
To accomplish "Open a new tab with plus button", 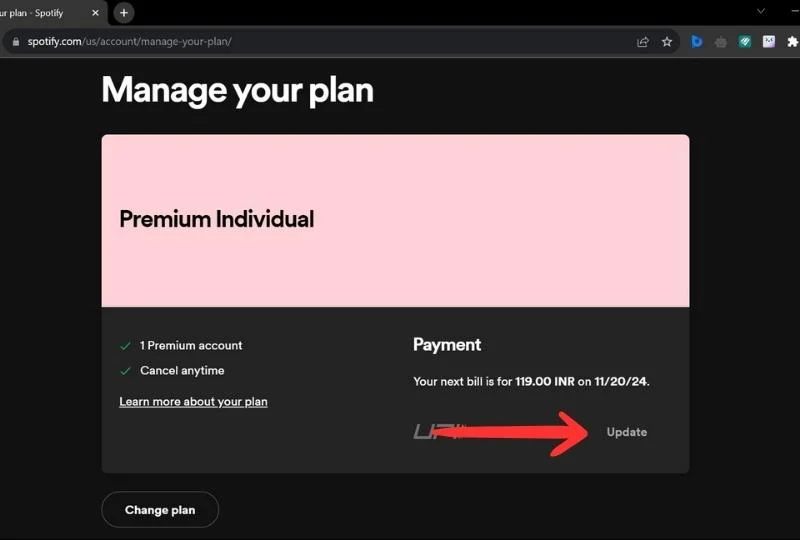I will click(124, 13).
